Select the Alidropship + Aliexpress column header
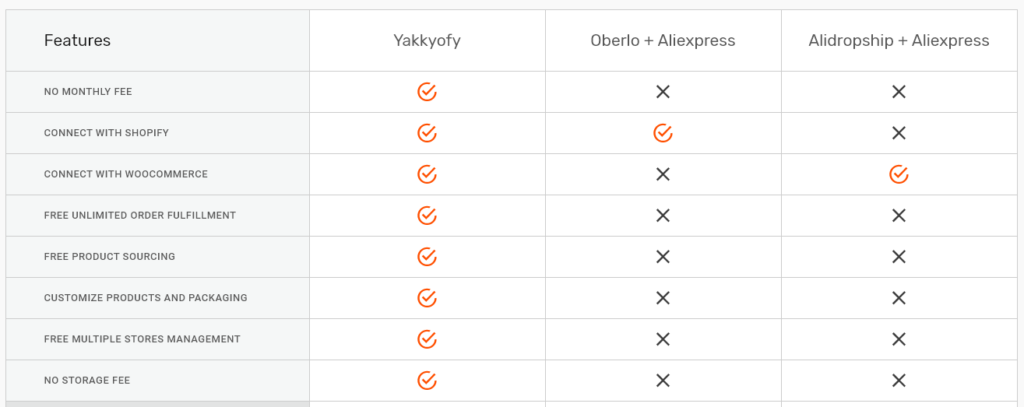The width and height of the screenshot is (1024, 407). pyautogui.click(x=899, y=41)
